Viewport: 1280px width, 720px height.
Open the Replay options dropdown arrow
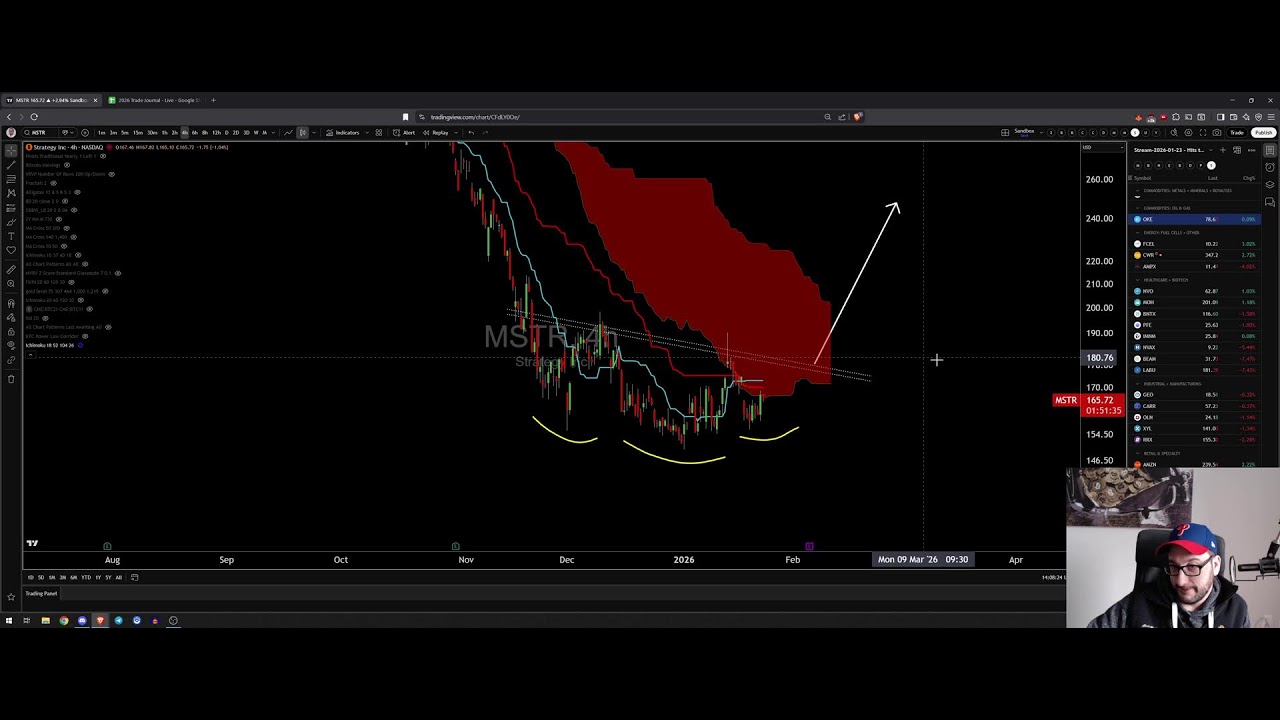[456, 132]
